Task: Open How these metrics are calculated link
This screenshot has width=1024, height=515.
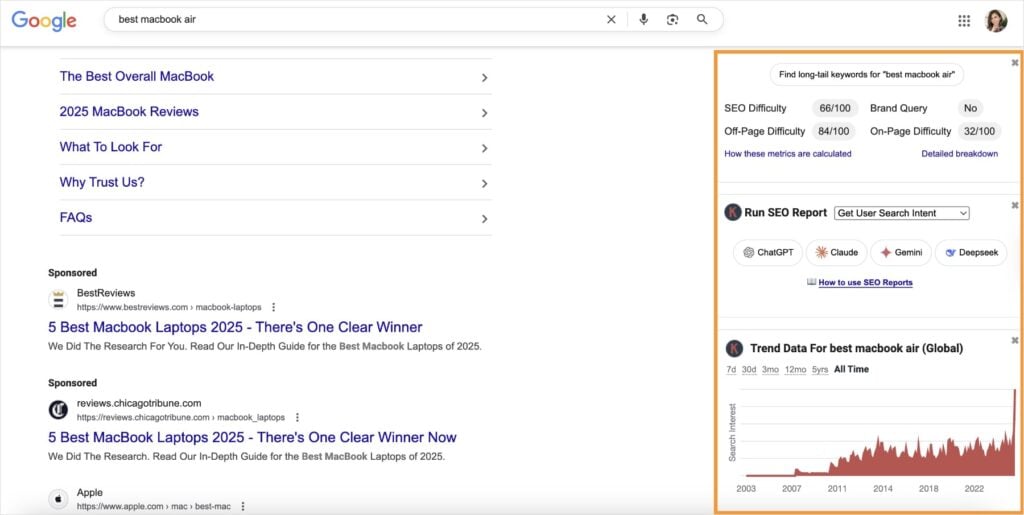Action: (788, 154)
